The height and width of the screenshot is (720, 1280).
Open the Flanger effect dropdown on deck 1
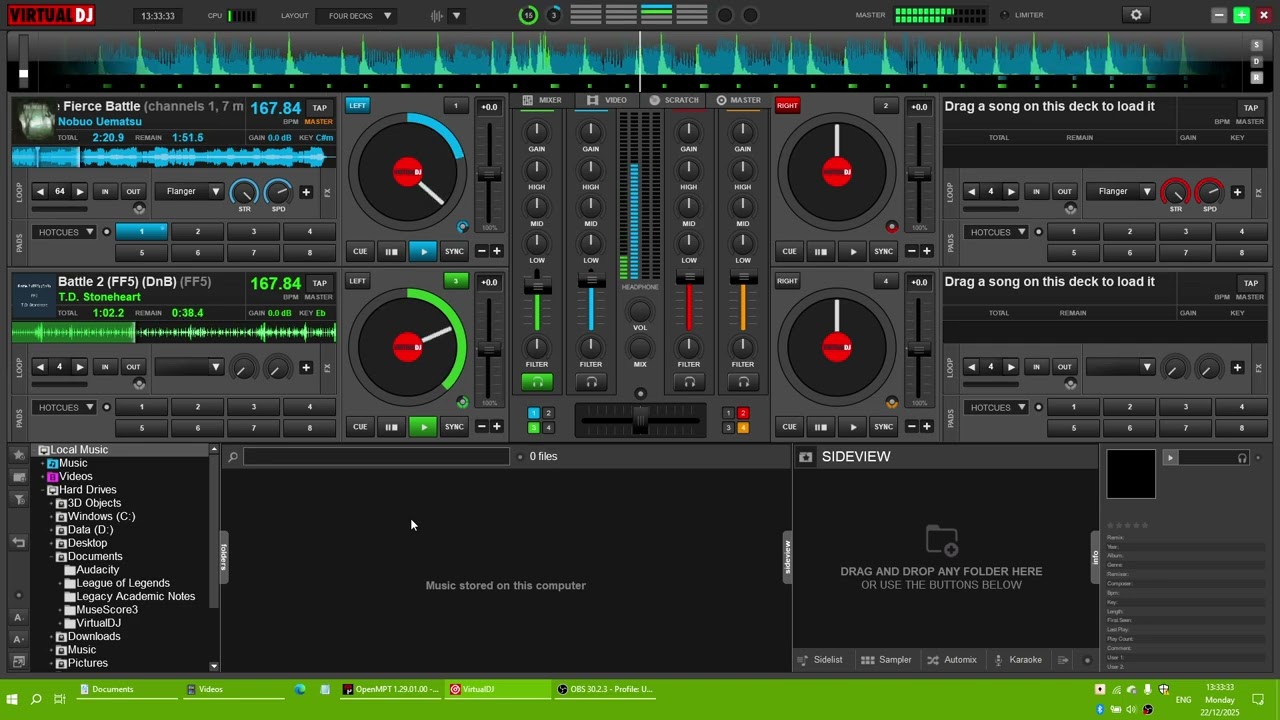pos(188,192)
